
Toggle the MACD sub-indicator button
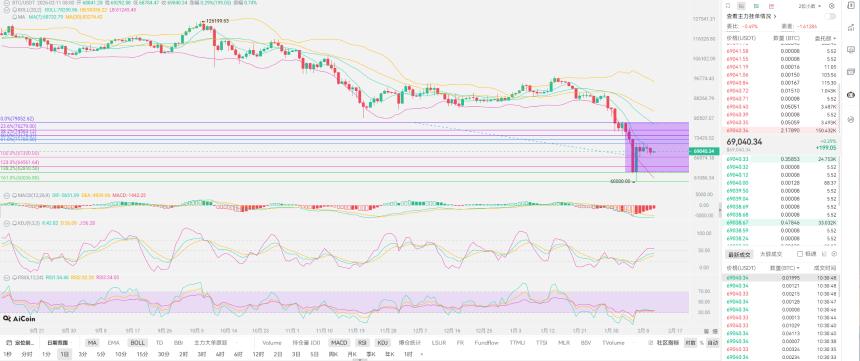338,343
